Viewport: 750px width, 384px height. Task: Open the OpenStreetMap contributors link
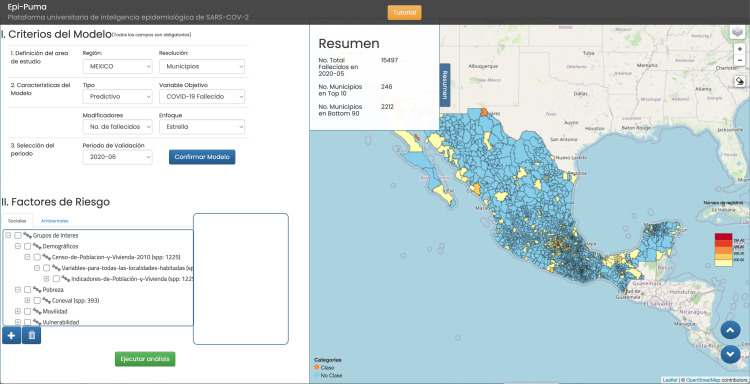[x=703, y=380]
